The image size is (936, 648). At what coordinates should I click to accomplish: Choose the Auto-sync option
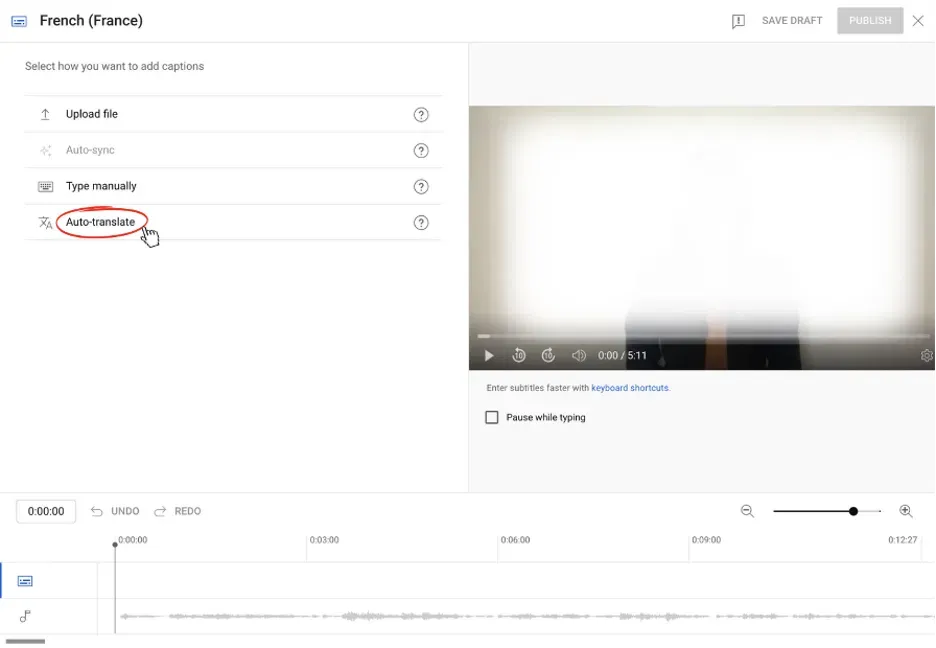[x=233, y=150]
